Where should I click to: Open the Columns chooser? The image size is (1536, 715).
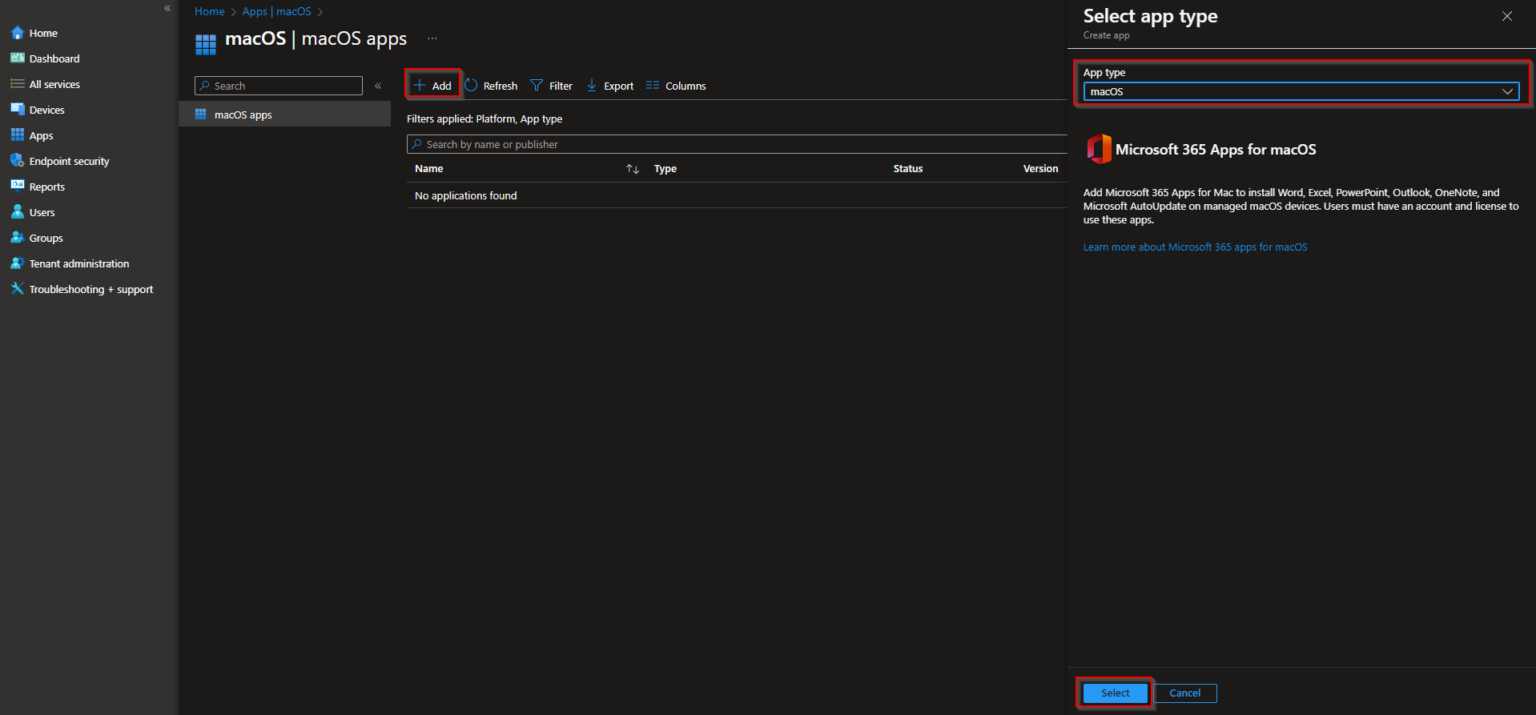tap(676, 86)
